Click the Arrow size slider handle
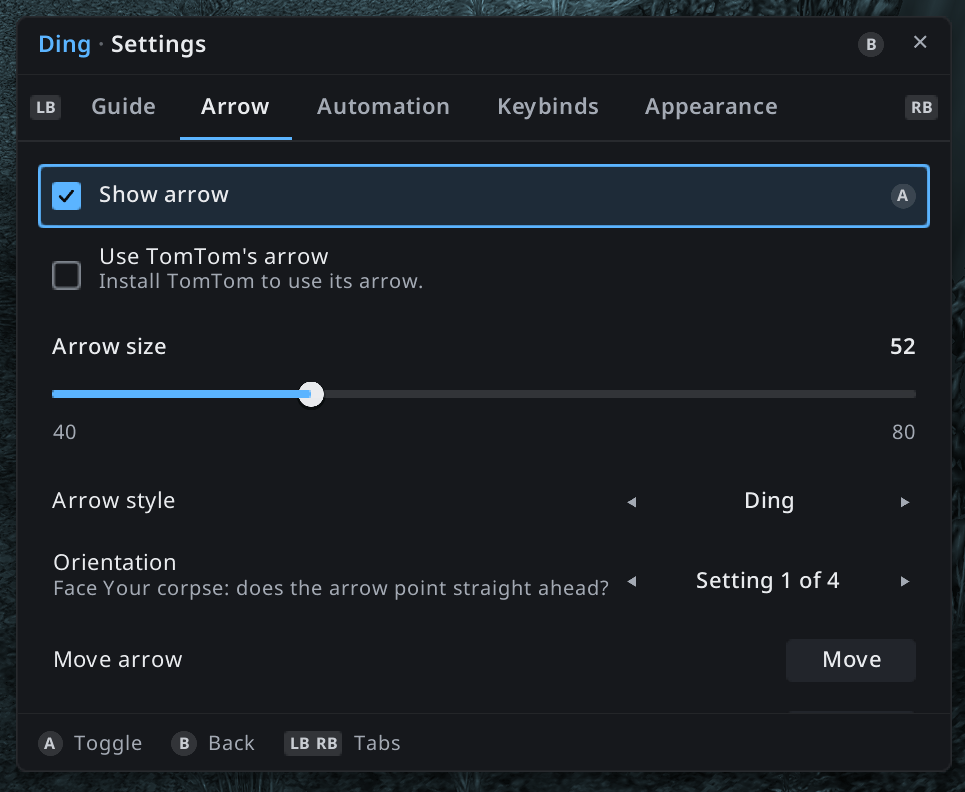 point(311,394)
